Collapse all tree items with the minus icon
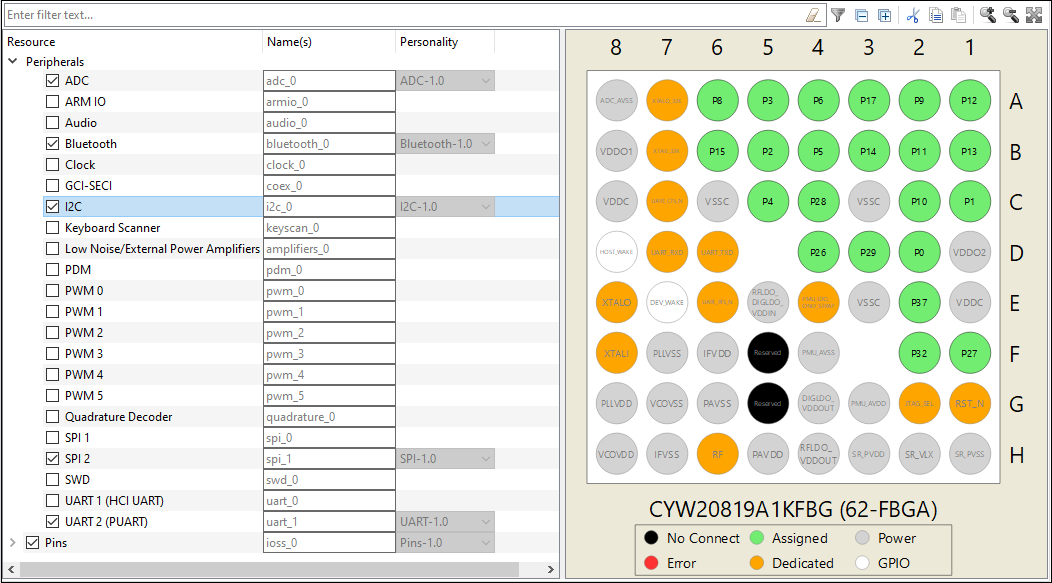The image size is (1052, 583). click(x=862, y=15)
